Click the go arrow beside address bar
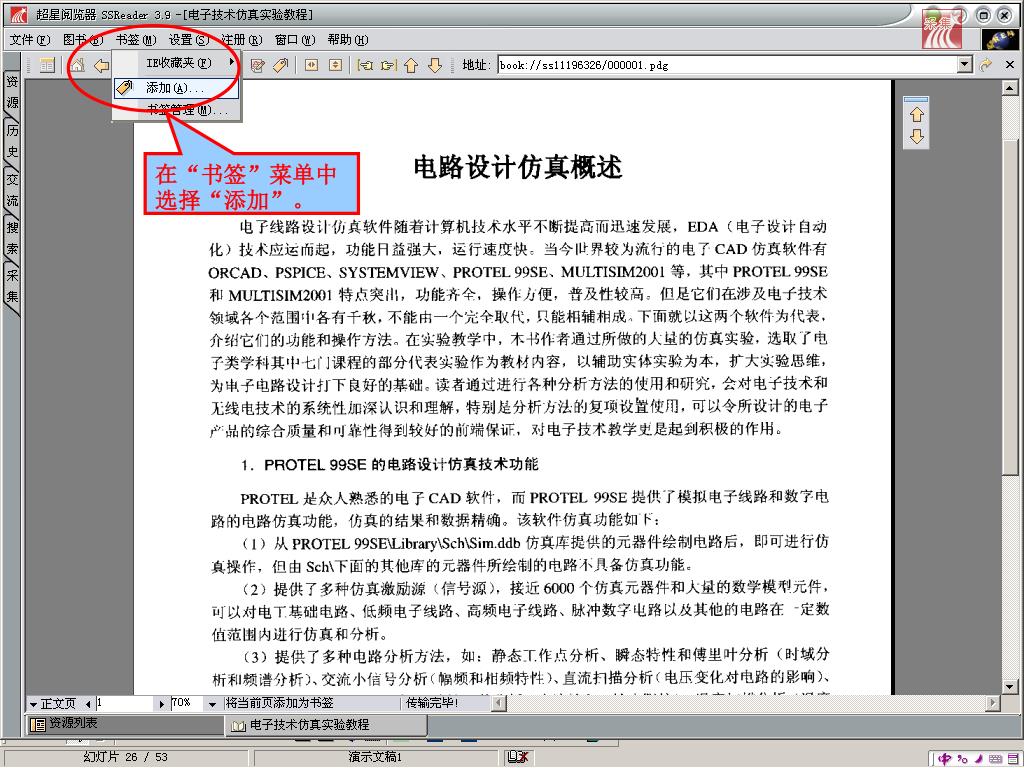This screenshot has width=1024, height=768. click(986, 65)
